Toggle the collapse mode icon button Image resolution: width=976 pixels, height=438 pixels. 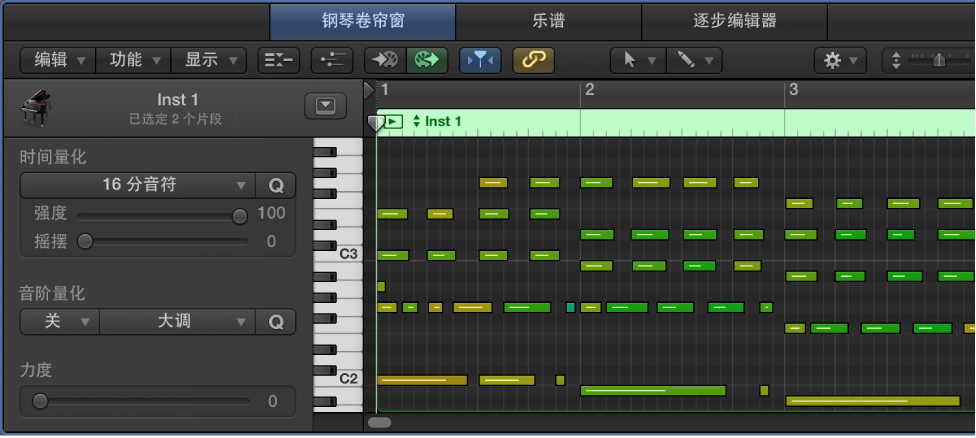[x=279, y=60]
